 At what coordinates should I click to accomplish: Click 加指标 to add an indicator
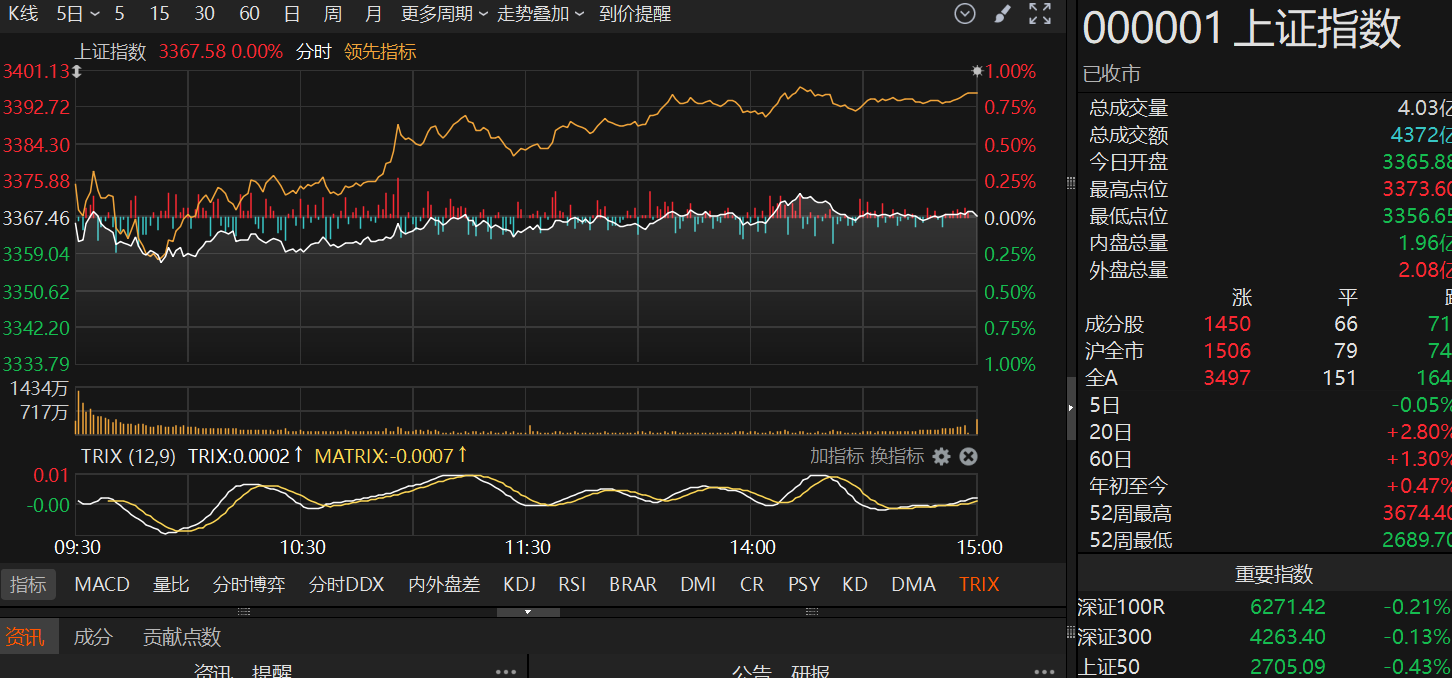point(836,456)
